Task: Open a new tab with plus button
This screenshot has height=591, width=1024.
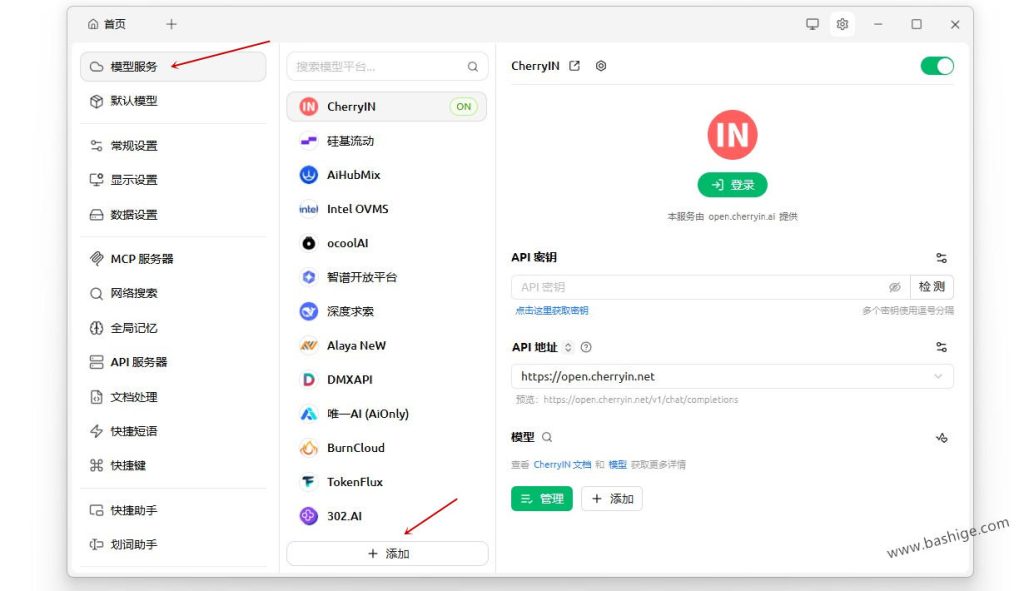Action: point(171,24)
